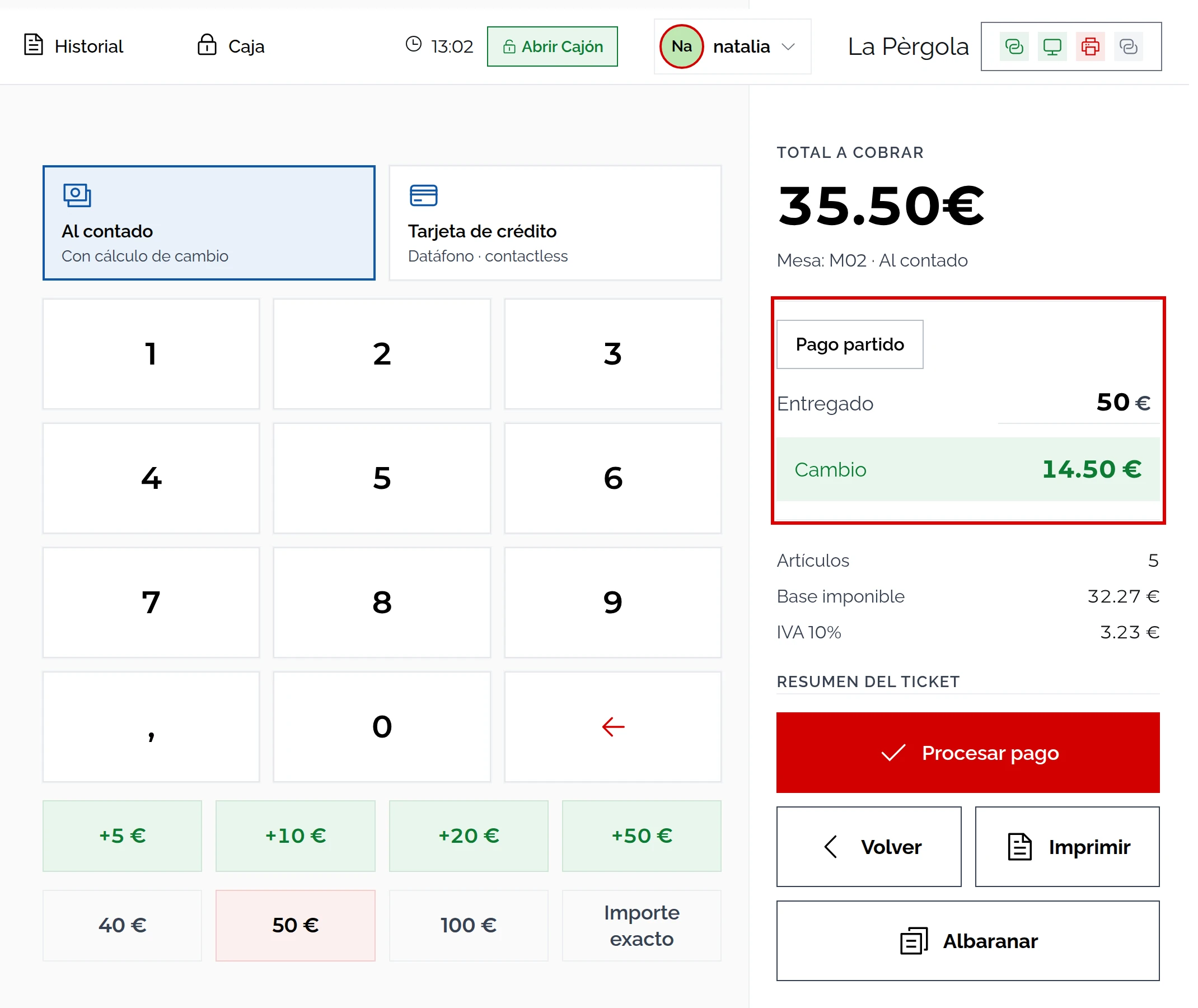Image resolution: width=1198 pixels, height=1008 pixels.
Task: Select the 50 € preset amount
Action: [296, 926]
